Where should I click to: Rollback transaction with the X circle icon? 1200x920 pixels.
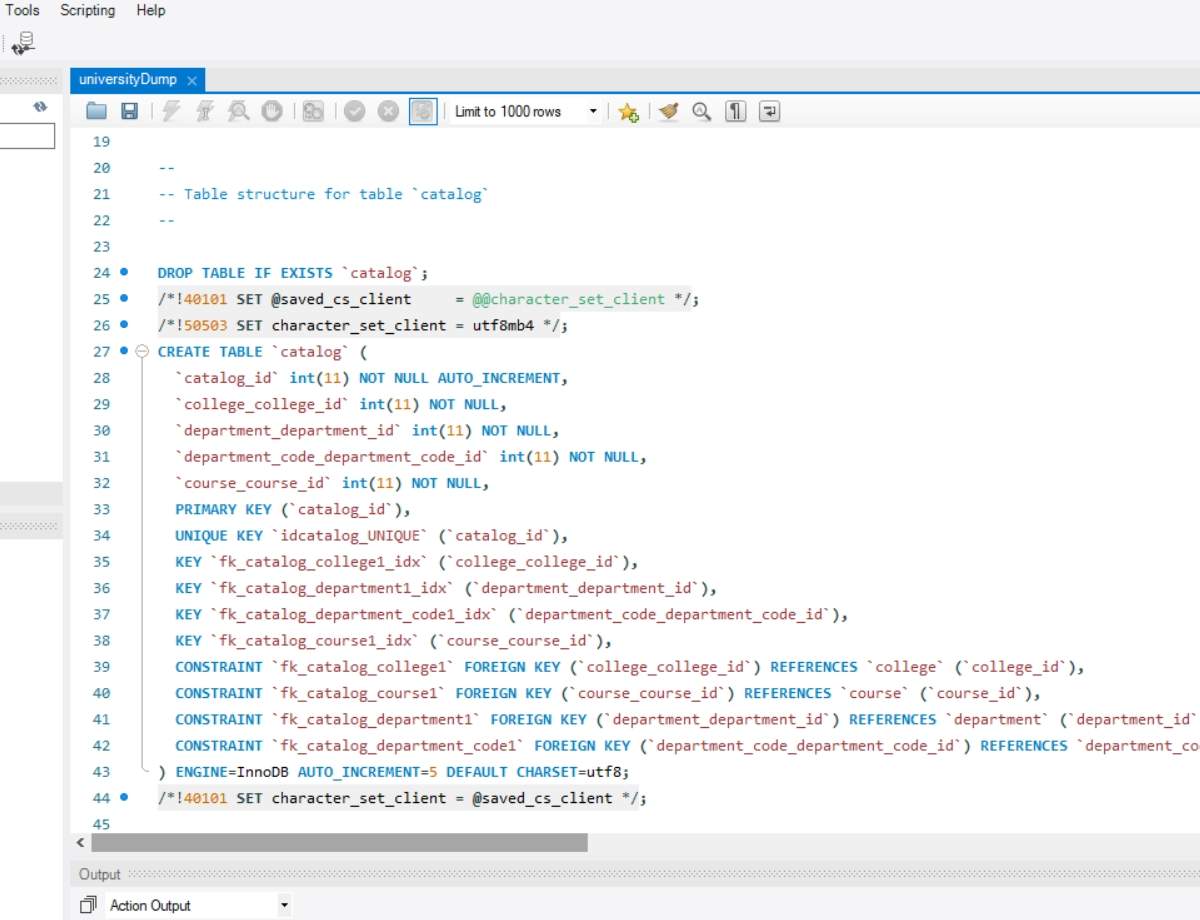pos(388,112)
